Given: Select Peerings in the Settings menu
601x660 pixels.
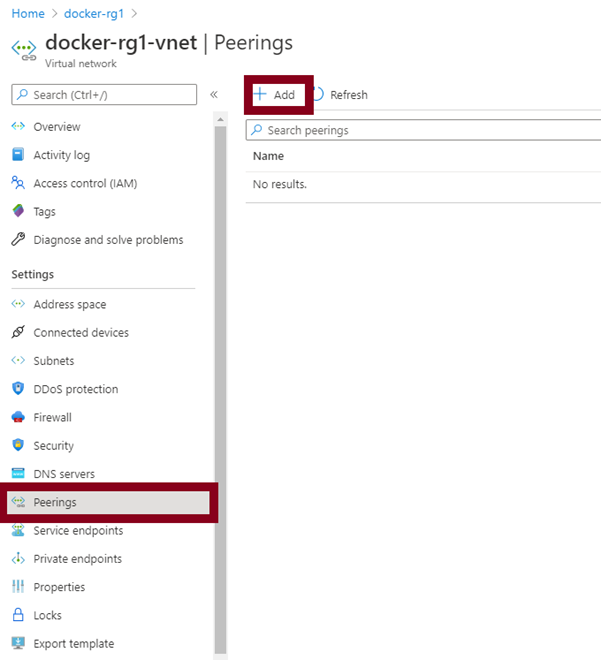Looking at the screenshot, I should click(108, 502).
